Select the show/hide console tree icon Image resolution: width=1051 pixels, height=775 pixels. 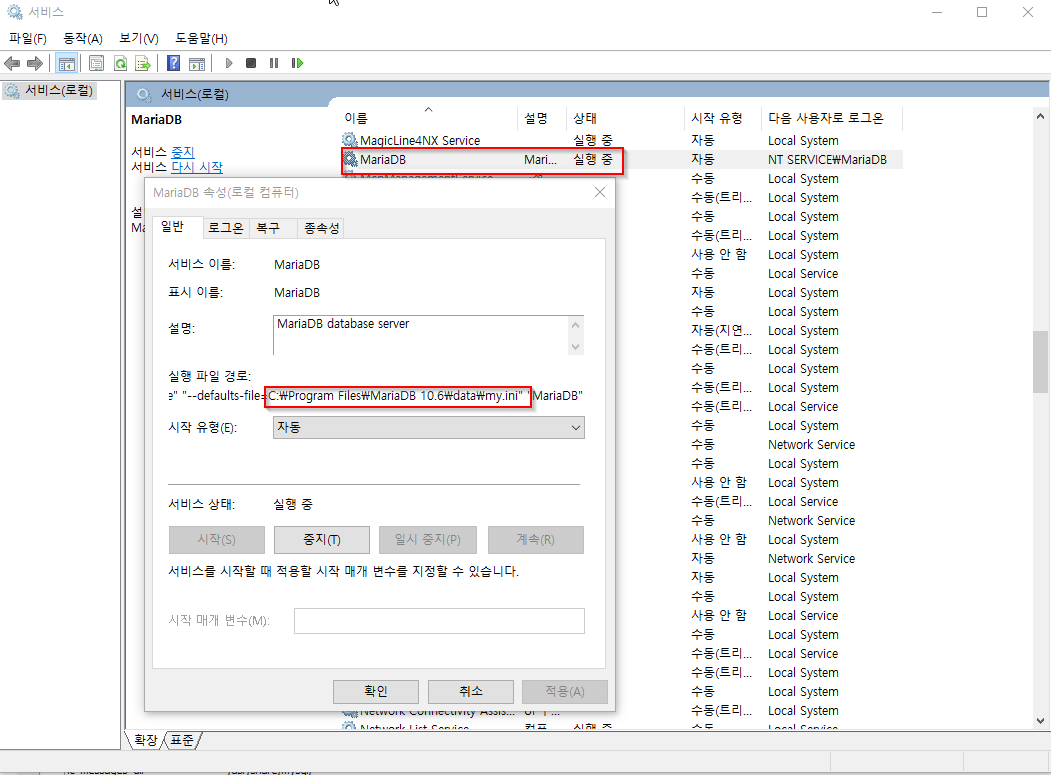pos(66,62)
